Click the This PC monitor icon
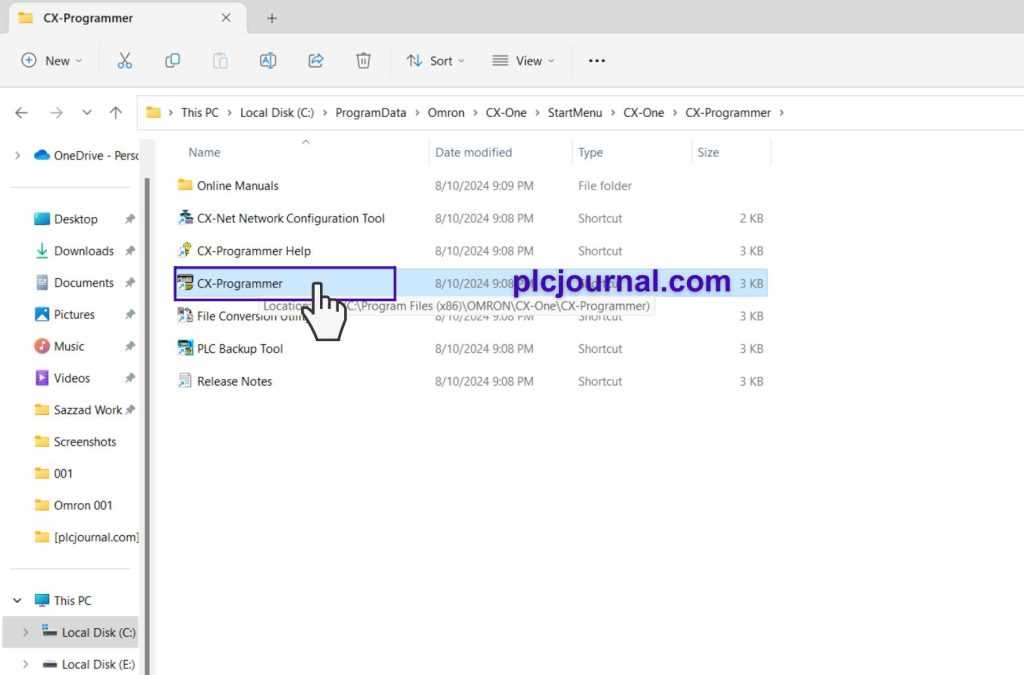 pyautogui.click(x=42, y=600)
